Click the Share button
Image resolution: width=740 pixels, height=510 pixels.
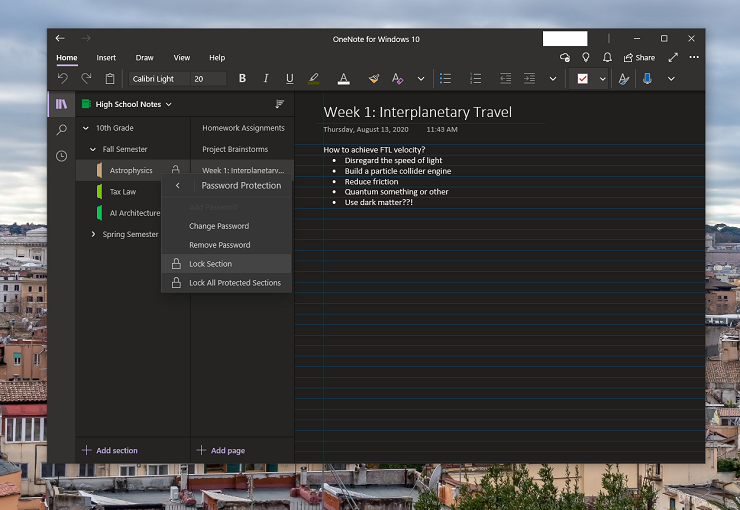[x=639, y=58]
